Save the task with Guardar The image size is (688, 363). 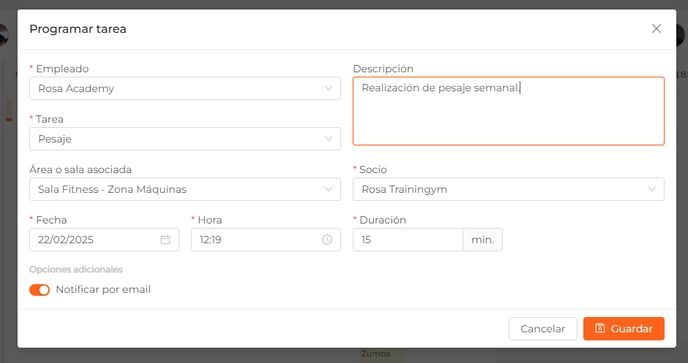click(x=624, y=329)
